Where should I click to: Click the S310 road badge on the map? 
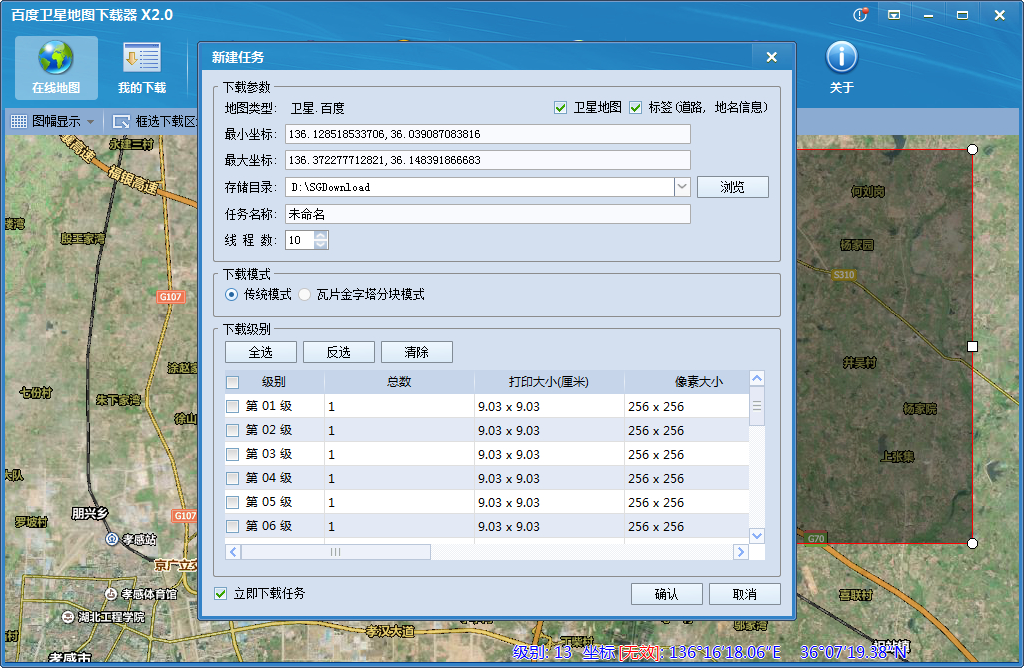(x=845, y=276)
